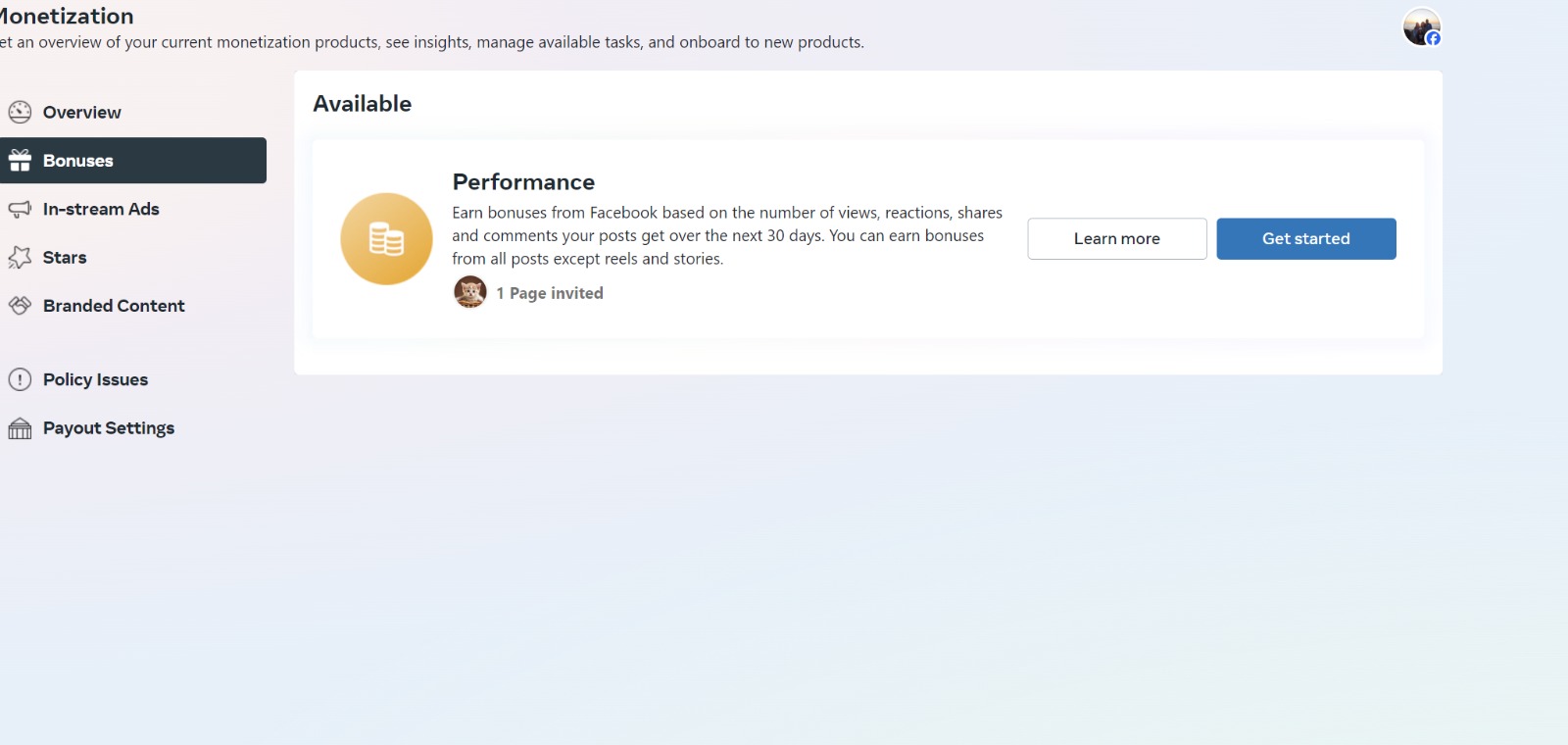The width and height of the screenshot is (1568, 745).
Task: Click the Policy Issues exclamation icon
Action: (x=20, y=379)
